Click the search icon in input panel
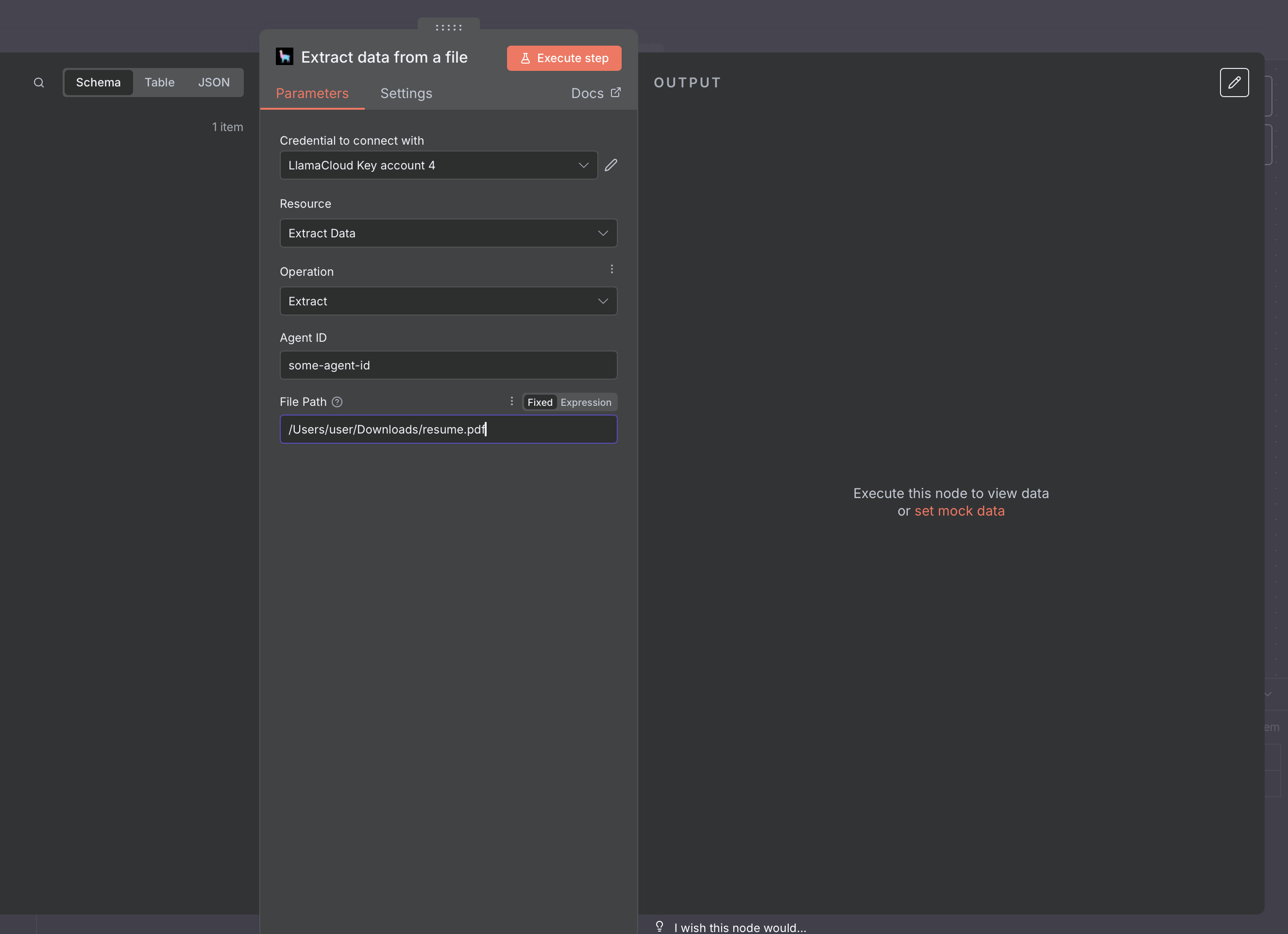This screenshot has height=934, width=1288. click(39, 83)
